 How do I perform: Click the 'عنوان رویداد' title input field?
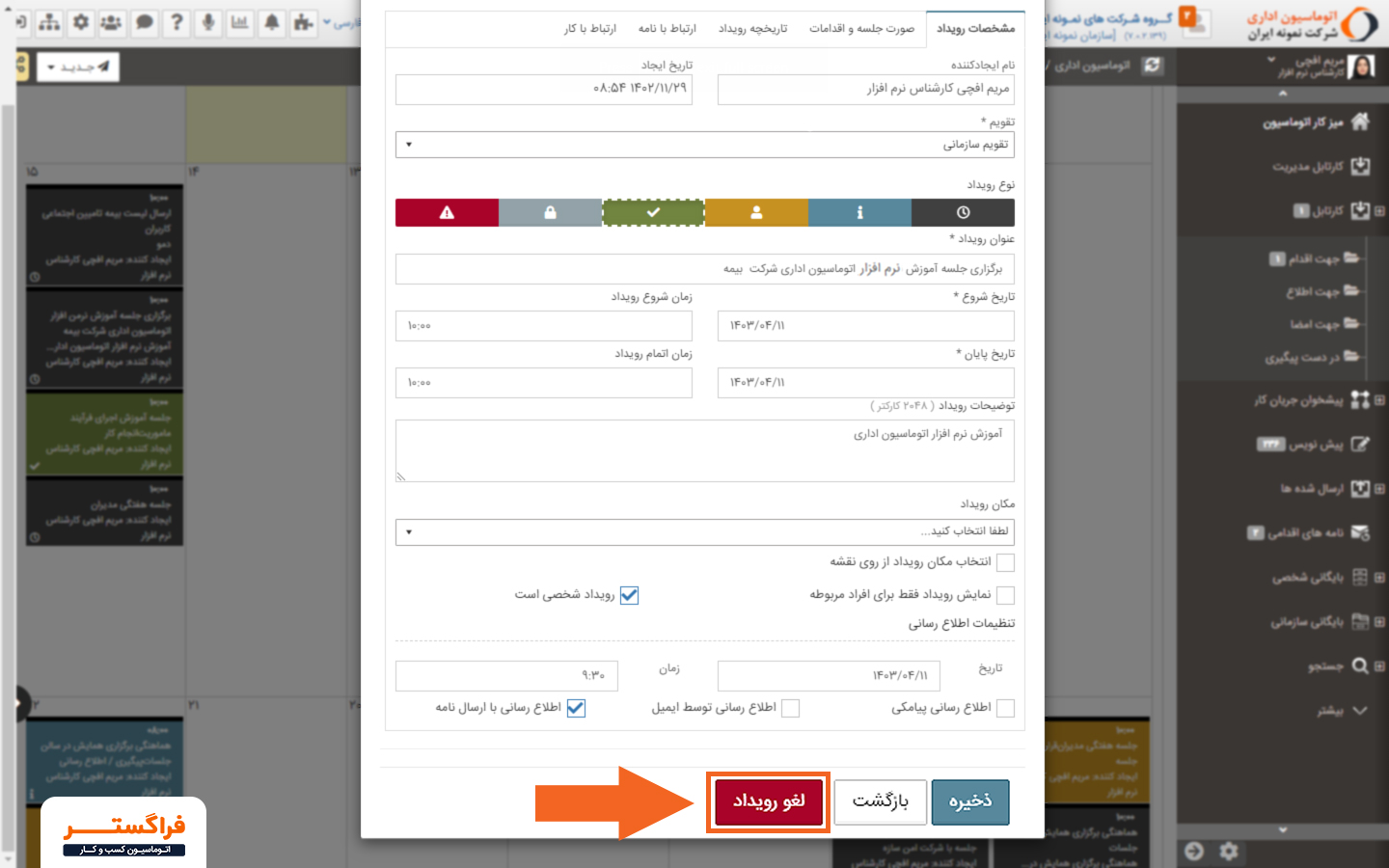pyautogui.click(x=704, y=269)
